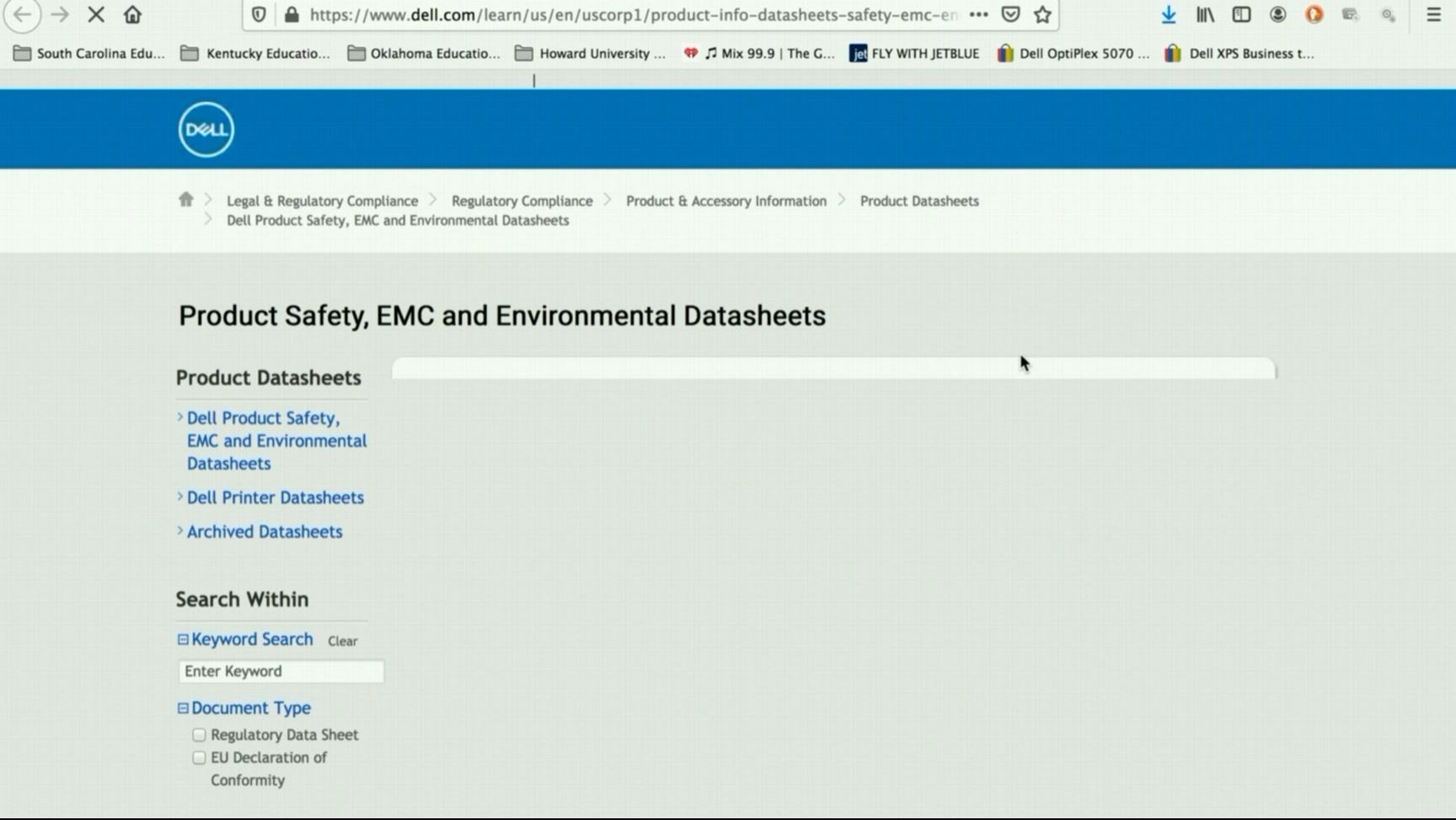Open FLY WITH JETBLUE bookmark
This screenshot has height=820, width=1456.
tap(915, 53)
